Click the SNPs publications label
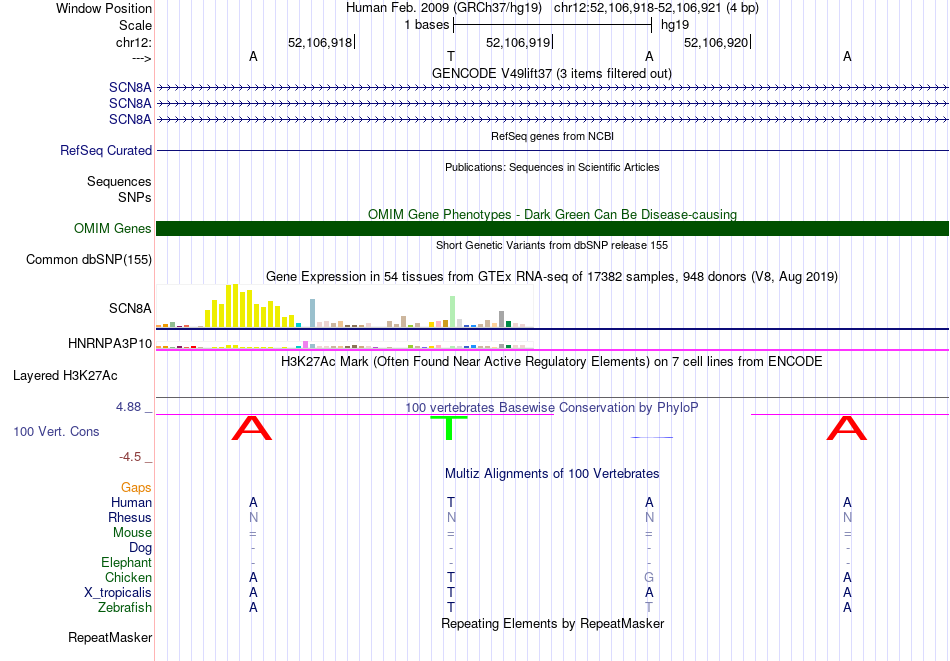This screenshot has height=661, width=950. (135, 198)
